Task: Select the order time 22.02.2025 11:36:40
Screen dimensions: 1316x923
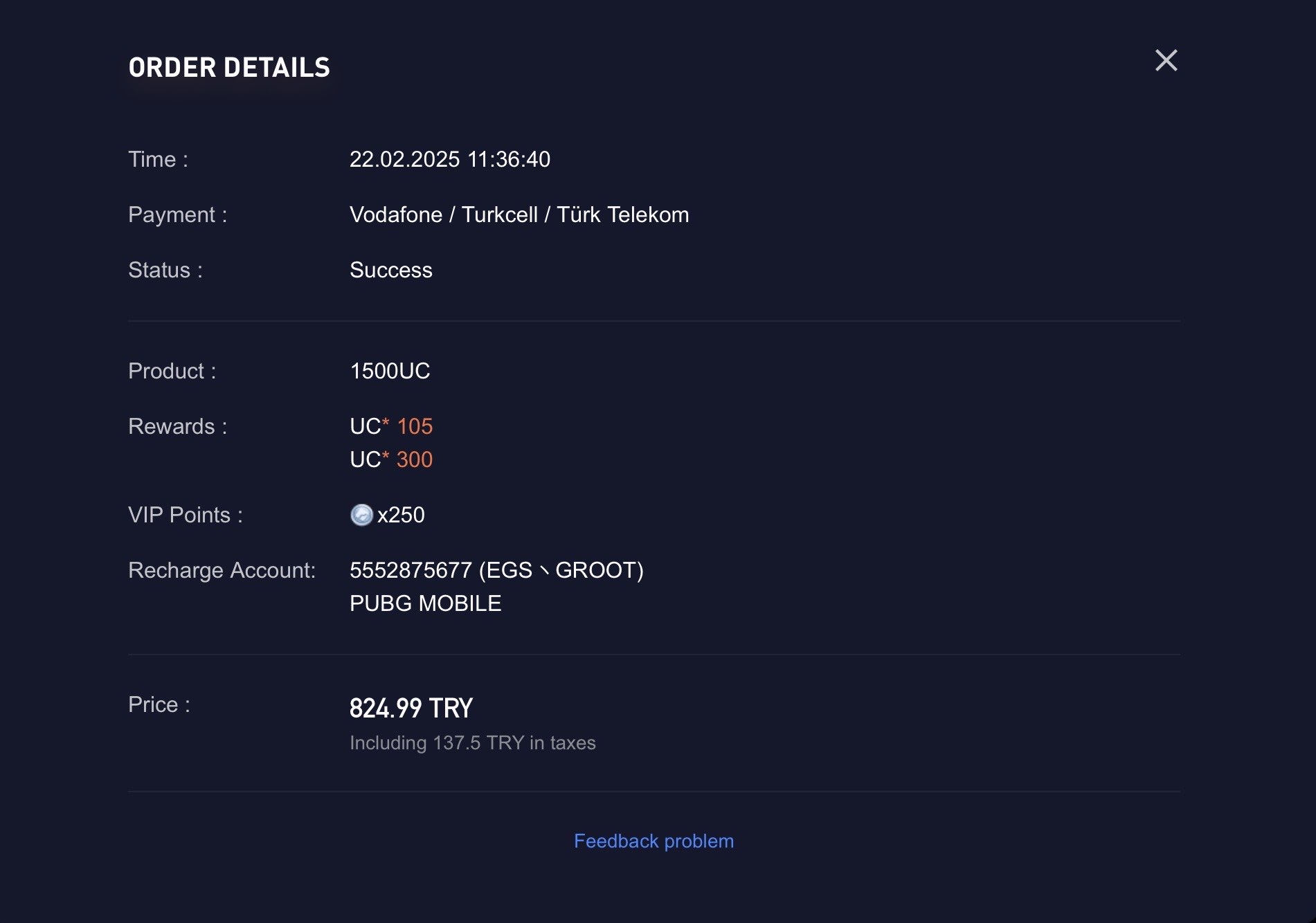Action: (450, 159)
